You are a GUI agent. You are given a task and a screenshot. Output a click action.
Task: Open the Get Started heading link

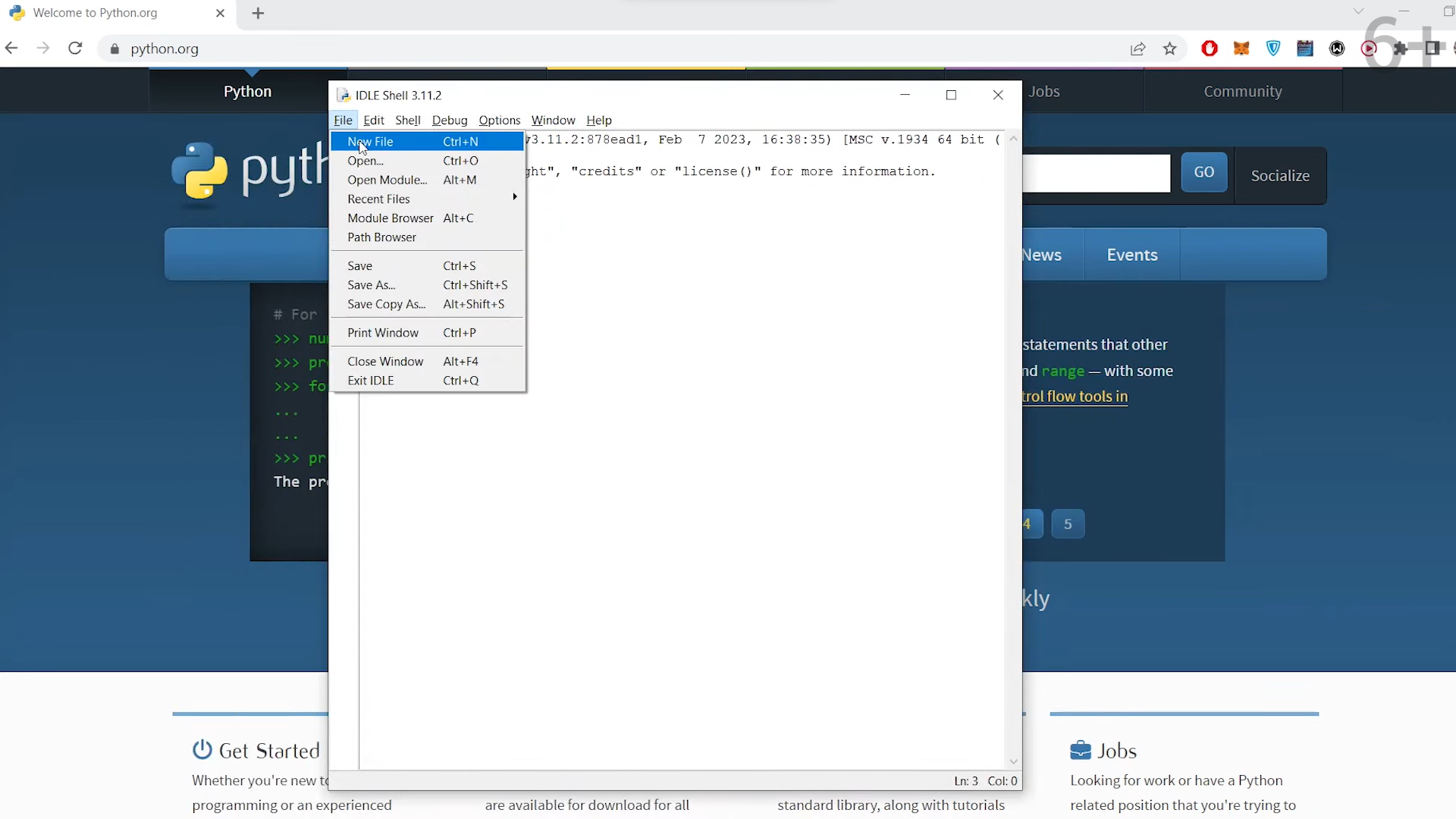[x=269, y=751]
